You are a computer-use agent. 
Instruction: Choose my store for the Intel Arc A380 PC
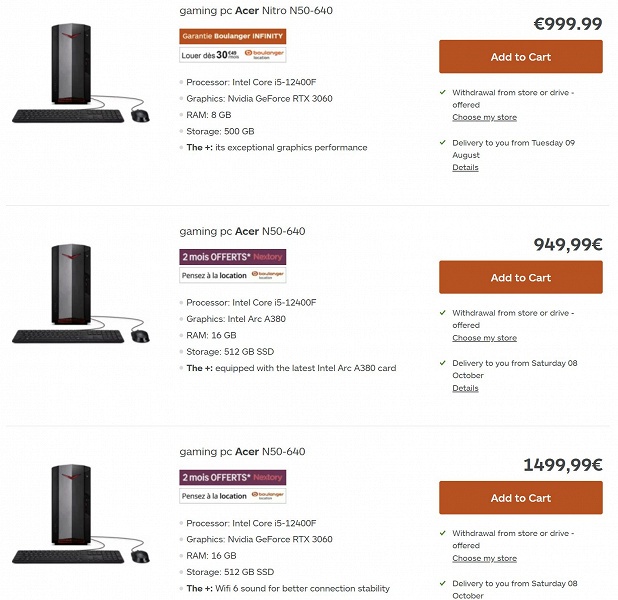point(484,338)
